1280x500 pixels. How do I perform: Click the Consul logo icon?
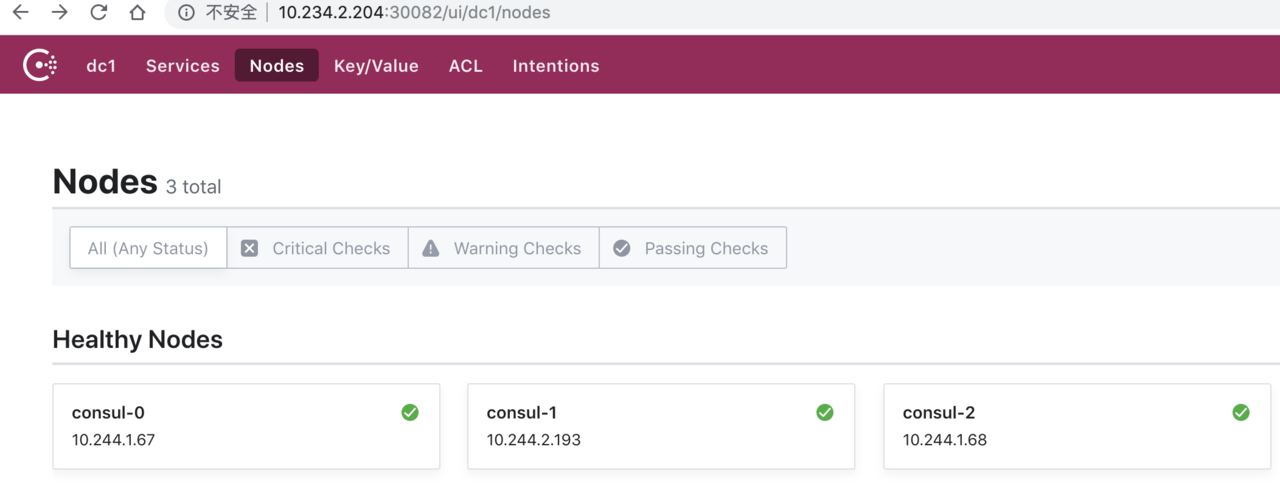tap(40, 66)
